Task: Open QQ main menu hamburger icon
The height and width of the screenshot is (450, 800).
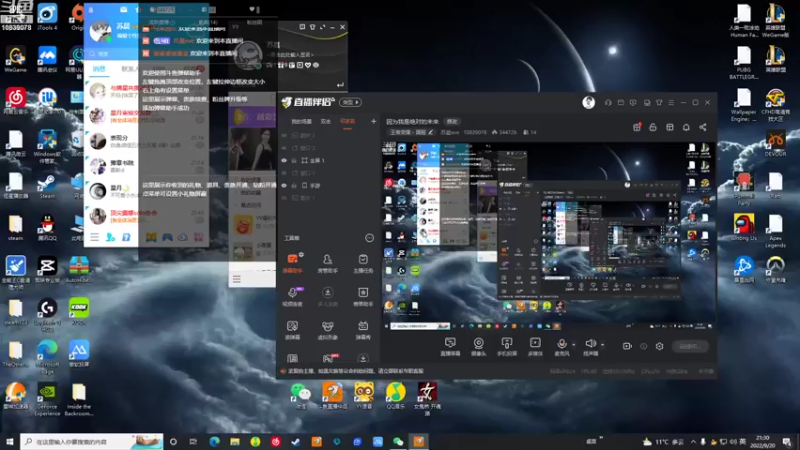Action: [x=94, y=237]
